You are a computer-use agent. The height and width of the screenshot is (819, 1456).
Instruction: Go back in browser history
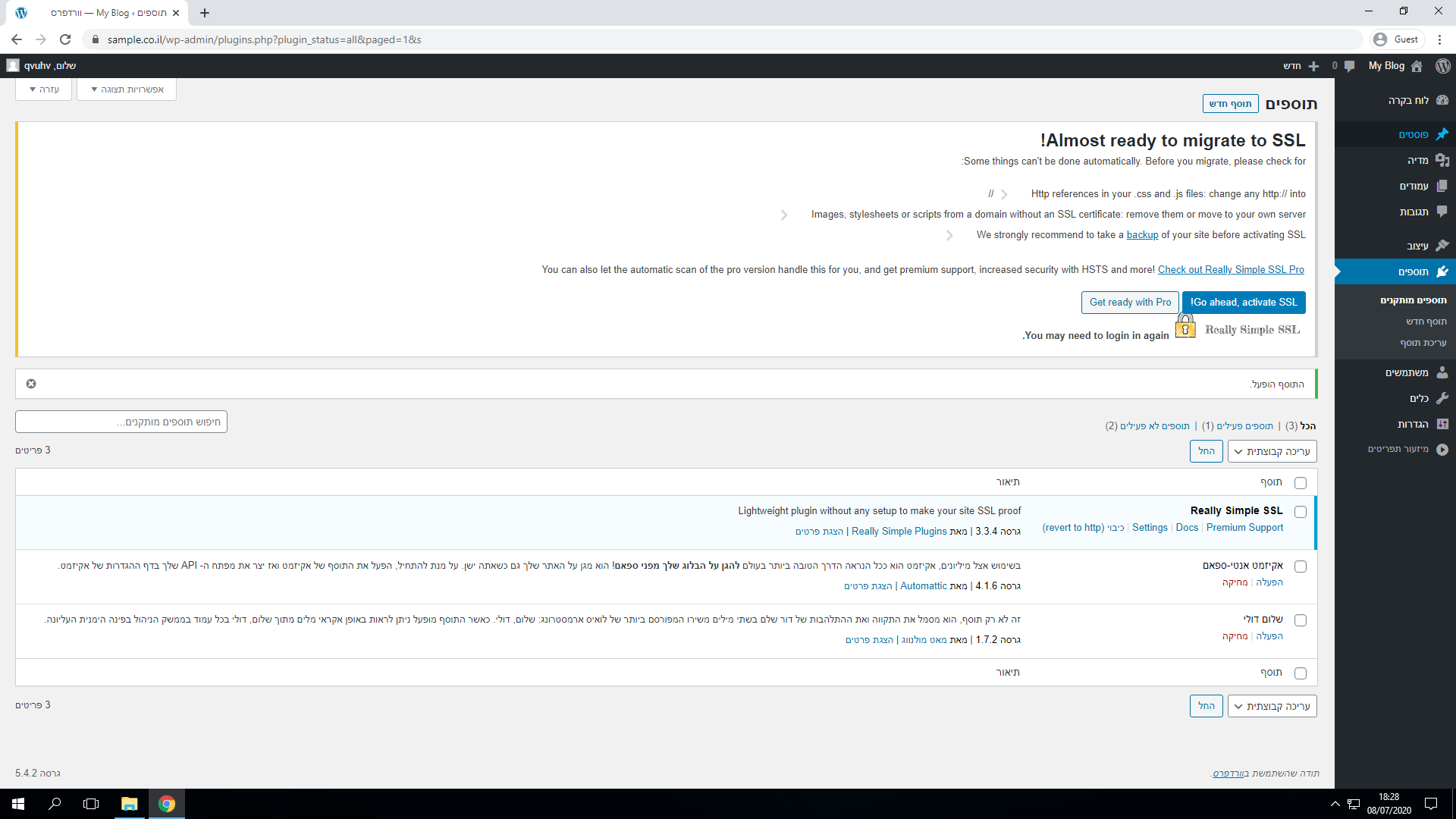tap(17, 39)
